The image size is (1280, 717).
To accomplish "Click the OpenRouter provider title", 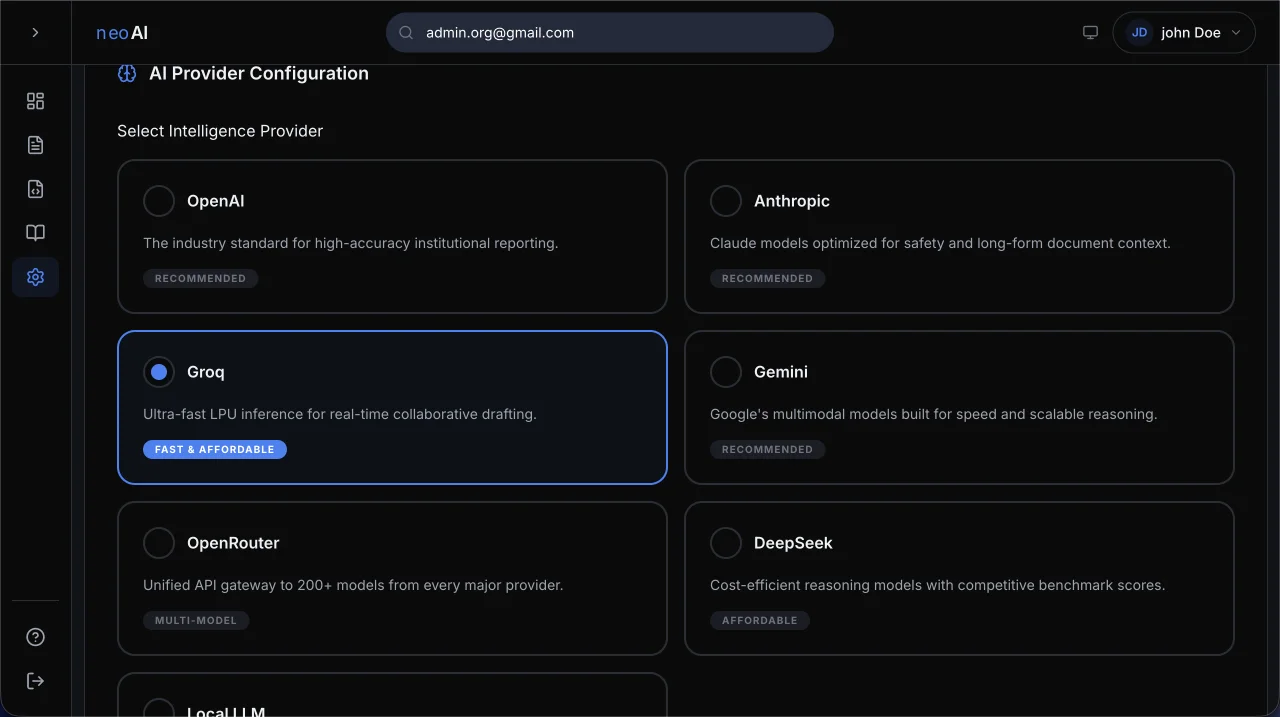I will pyautogui.click(x=233, y=543).
